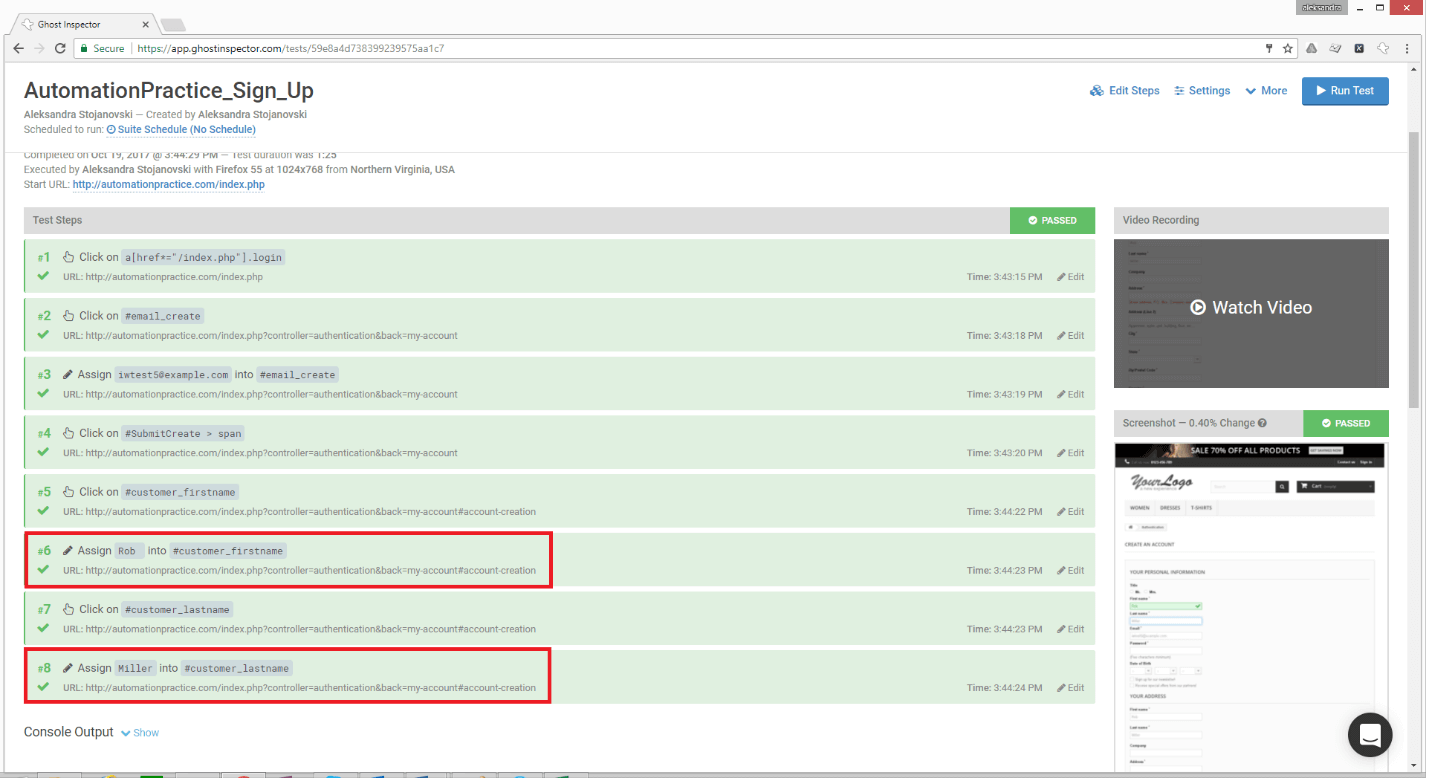This screenshot has height=778, width=1429.
Task: Open the automationpractice.com Start URL link
Action: pos(169,185)
